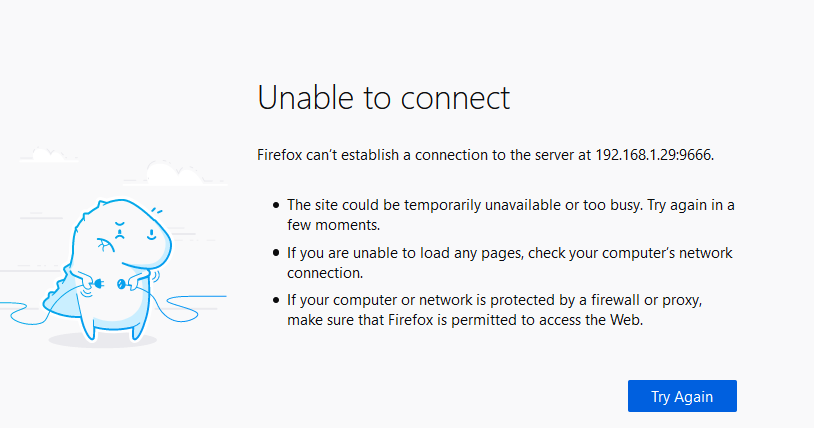Click the socket end held by the dinosaur
814x428 pixels.
click(121, 284)
